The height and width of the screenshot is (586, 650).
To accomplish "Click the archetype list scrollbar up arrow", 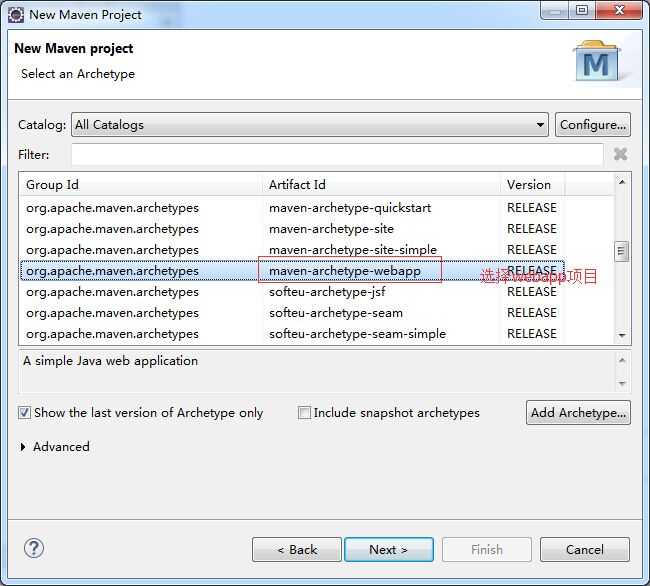I will click(622, 182).
